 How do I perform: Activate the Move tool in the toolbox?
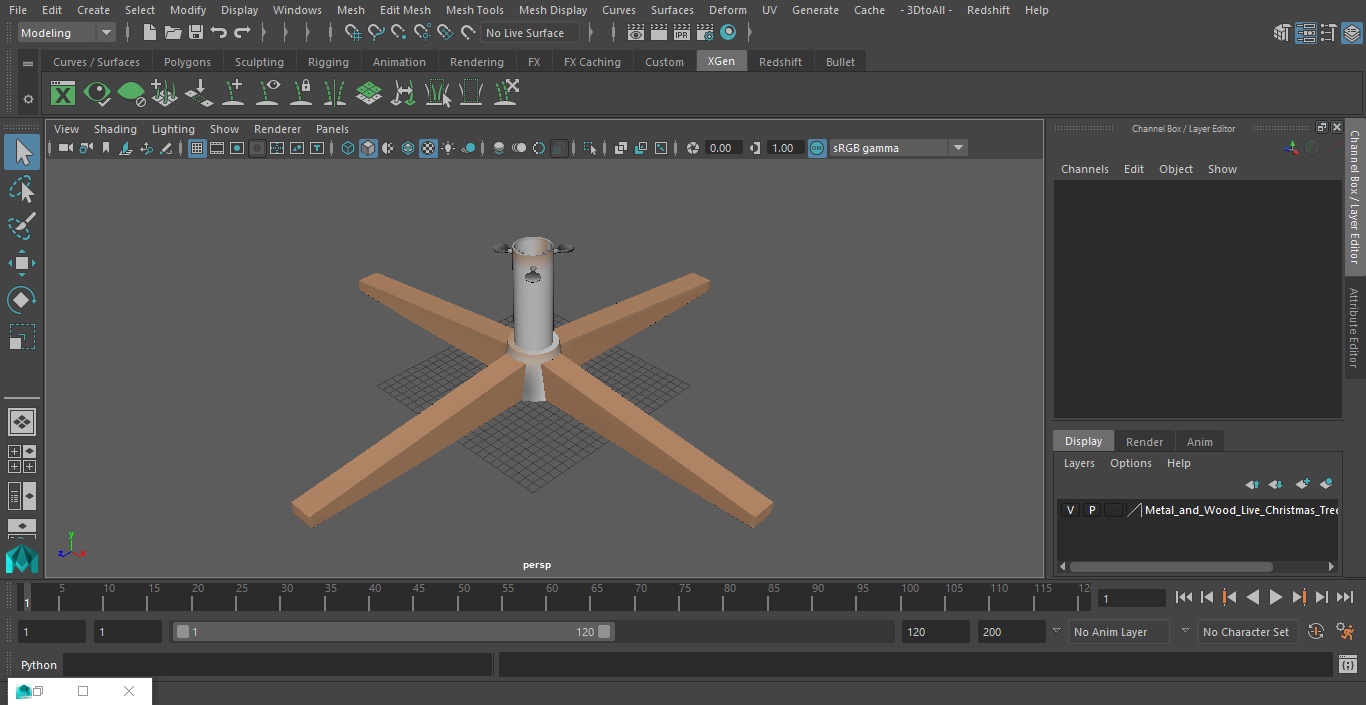(22, 264)
